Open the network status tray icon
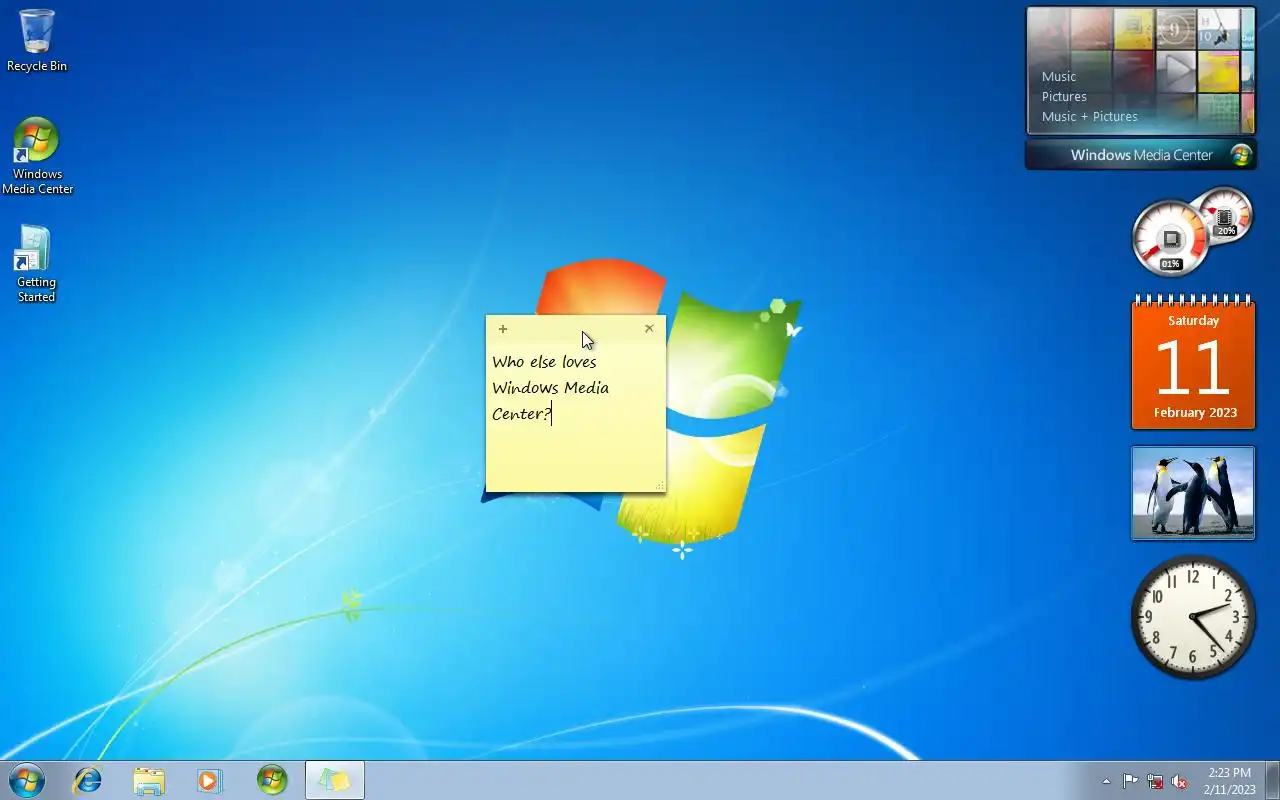Viewport: 1280px width, 800px height. coord(1155,781)
